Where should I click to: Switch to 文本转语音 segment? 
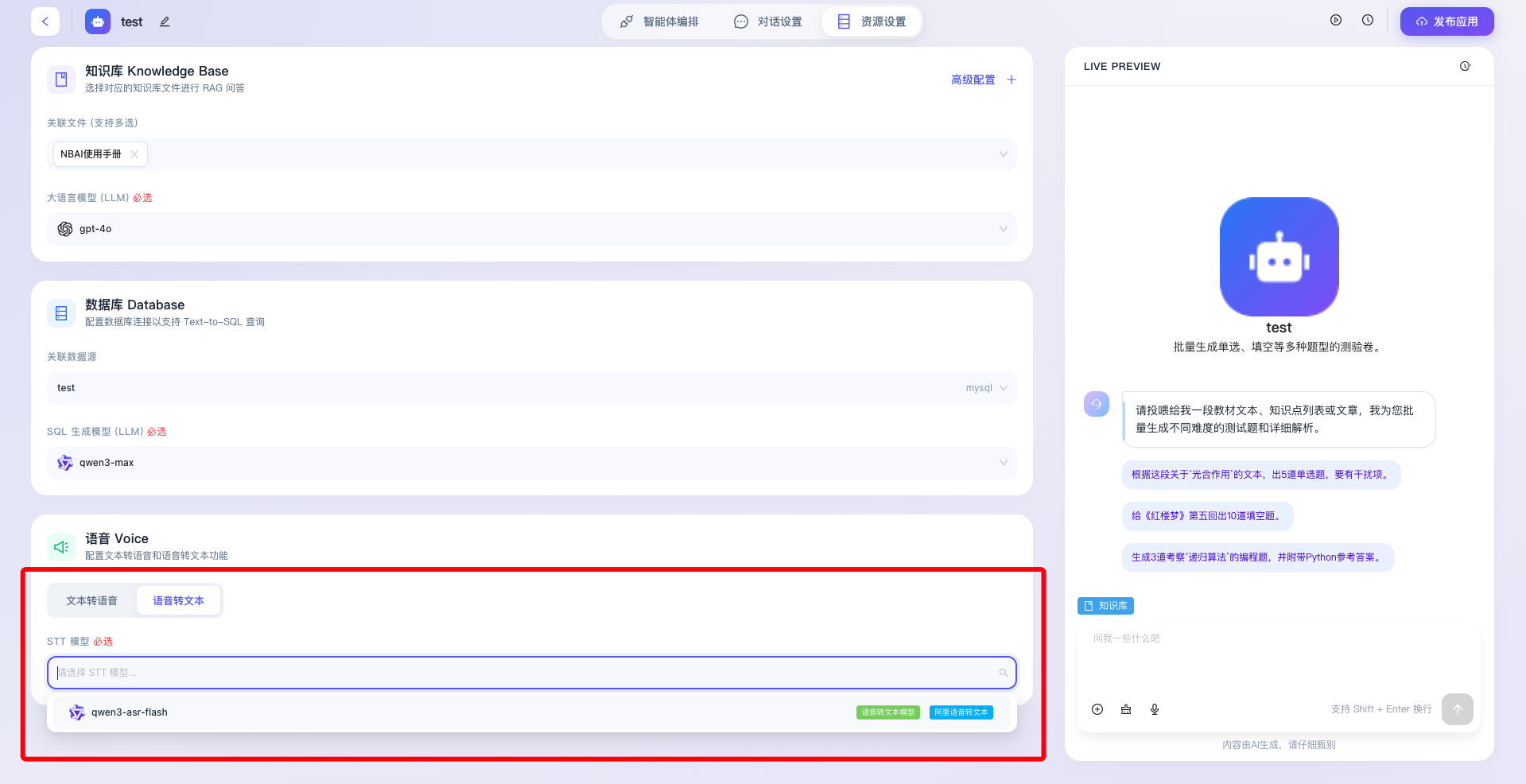[x=91, y=601]
